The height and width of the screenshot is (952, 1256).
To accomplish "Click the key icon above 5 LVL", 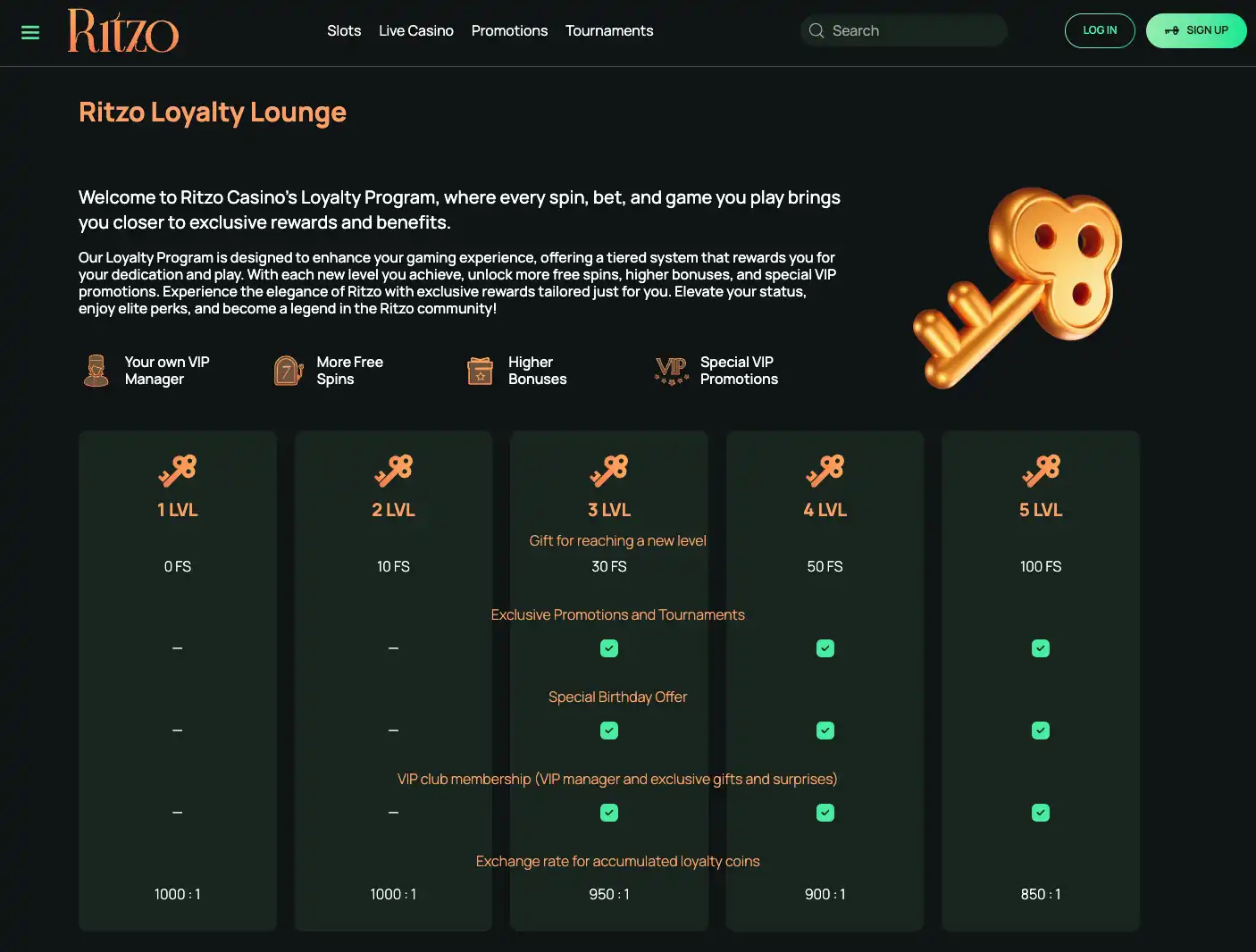I will click(1041, 471).
